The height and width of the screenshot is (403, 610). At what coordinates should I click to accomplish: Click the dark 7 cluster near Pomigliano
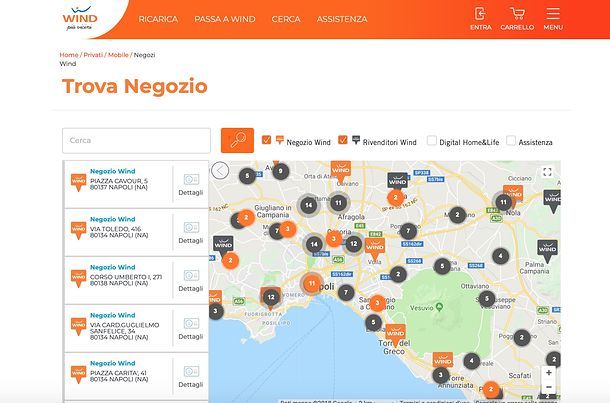click(x=408, y=231)
